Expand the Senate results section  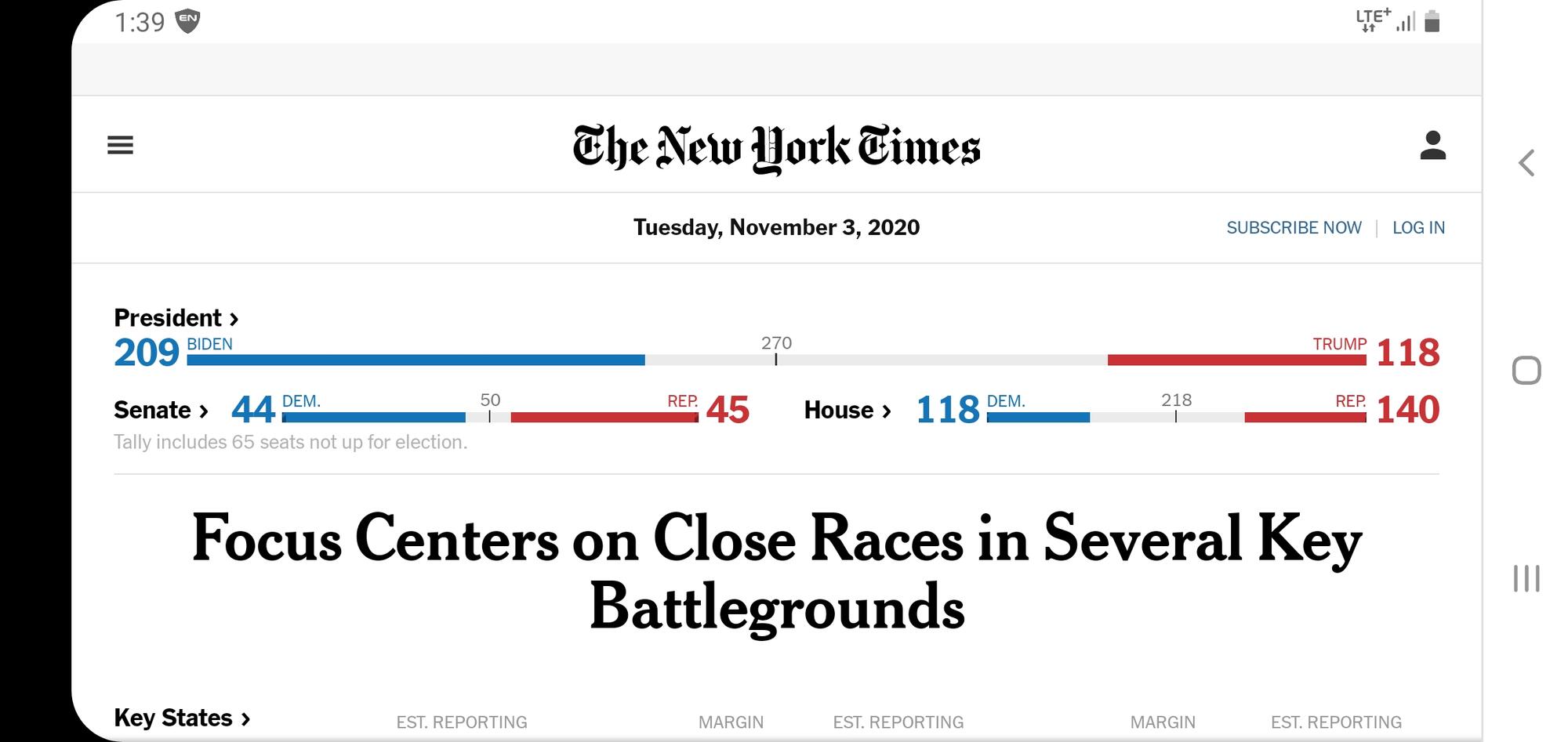161,411
